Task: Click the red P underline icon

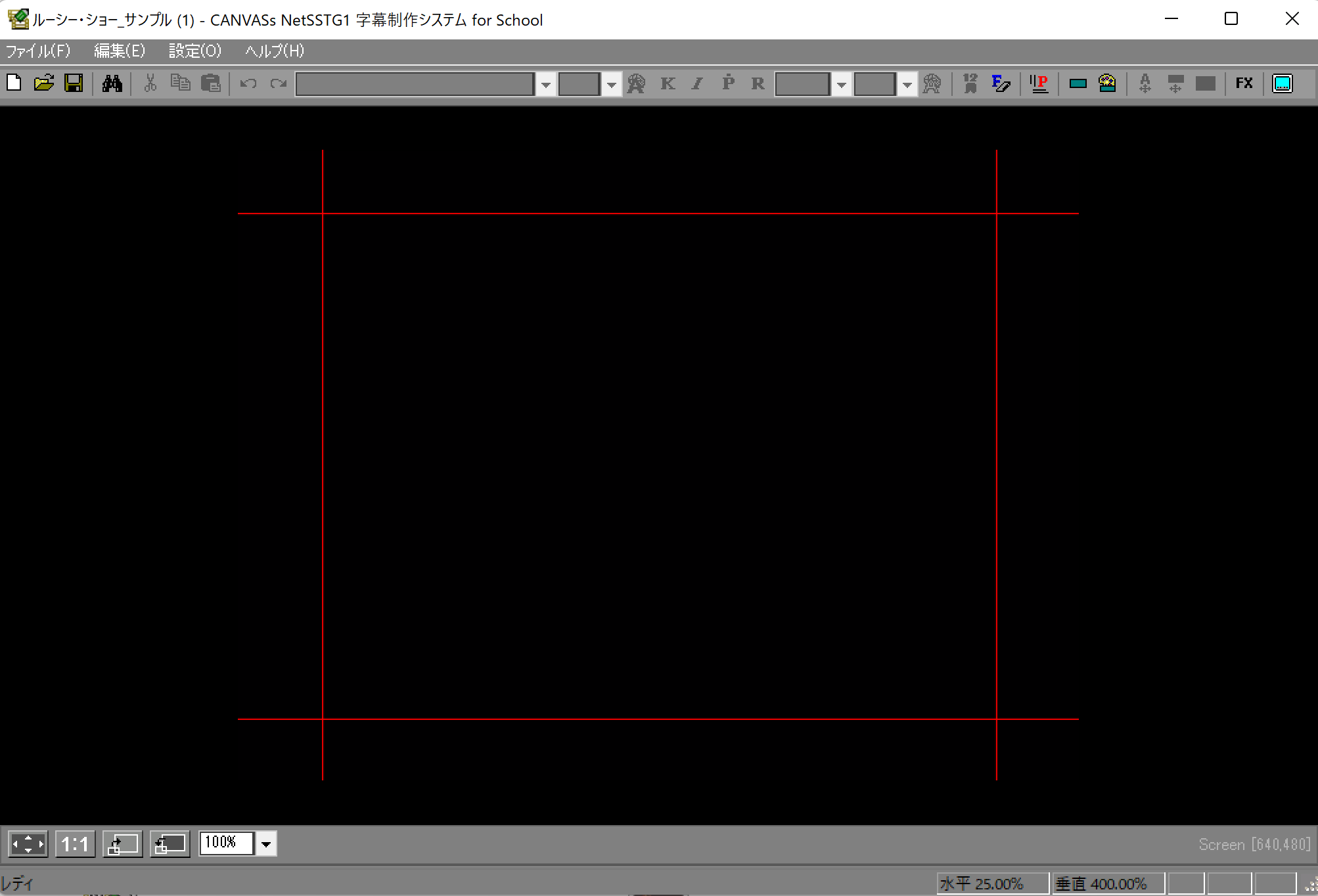Action: [1039, 83]
